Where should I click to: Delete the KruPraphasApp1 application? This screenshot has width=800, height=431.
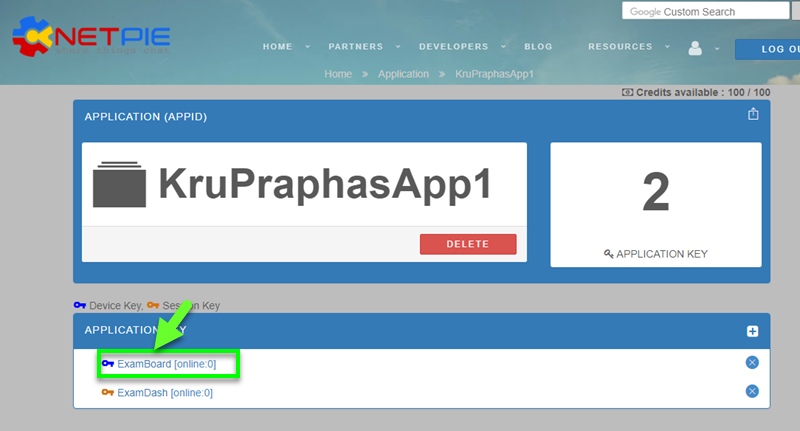point(468,244)
